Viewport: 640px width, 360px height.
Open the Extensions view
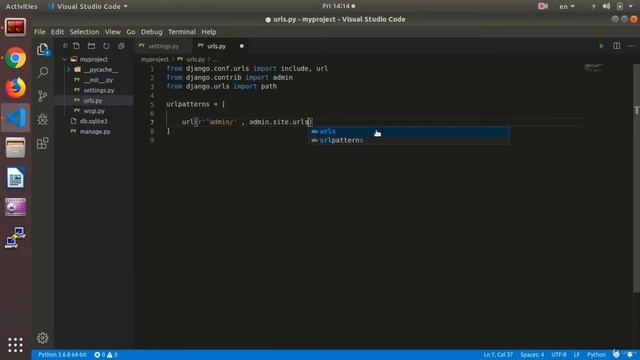pyautogui.click(x=42, y=143)
